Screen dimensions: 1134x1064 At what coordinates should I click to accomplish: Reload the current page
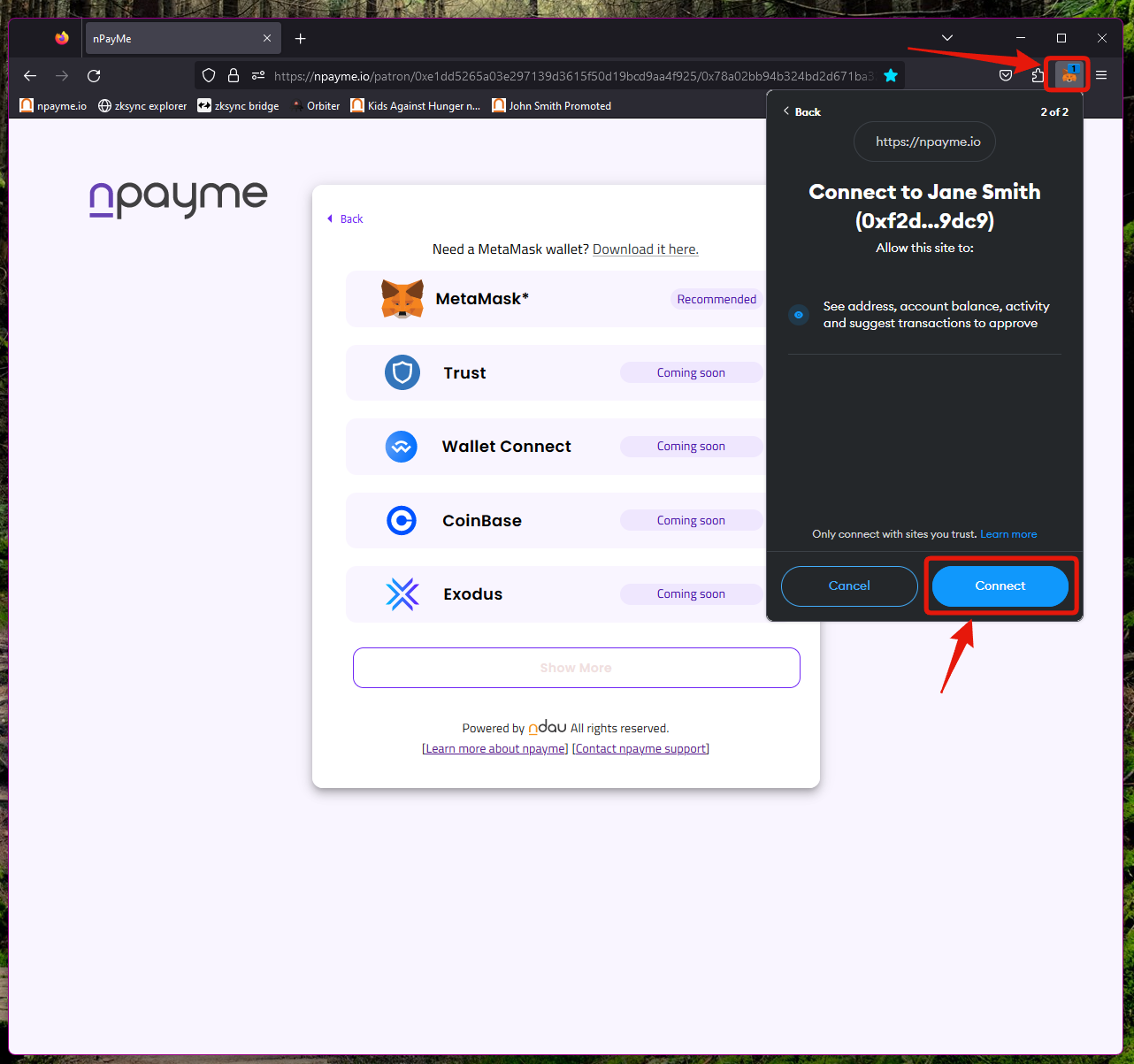[x=94, y=75]
